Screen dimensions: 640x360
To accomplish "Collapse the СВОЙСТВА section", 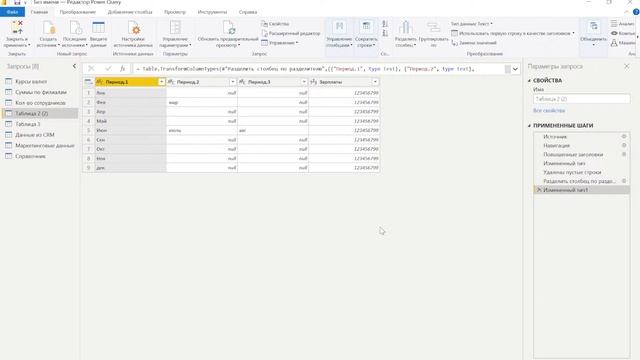I will [x=530, y=81].
